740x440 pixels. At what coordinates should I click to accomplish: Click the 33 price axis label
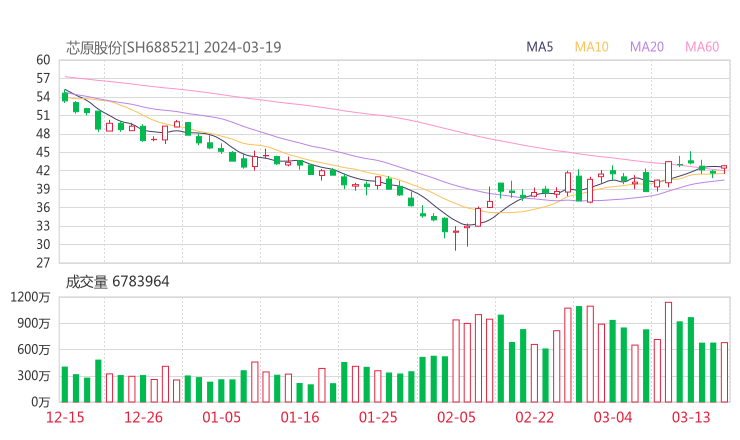[43, 226]
